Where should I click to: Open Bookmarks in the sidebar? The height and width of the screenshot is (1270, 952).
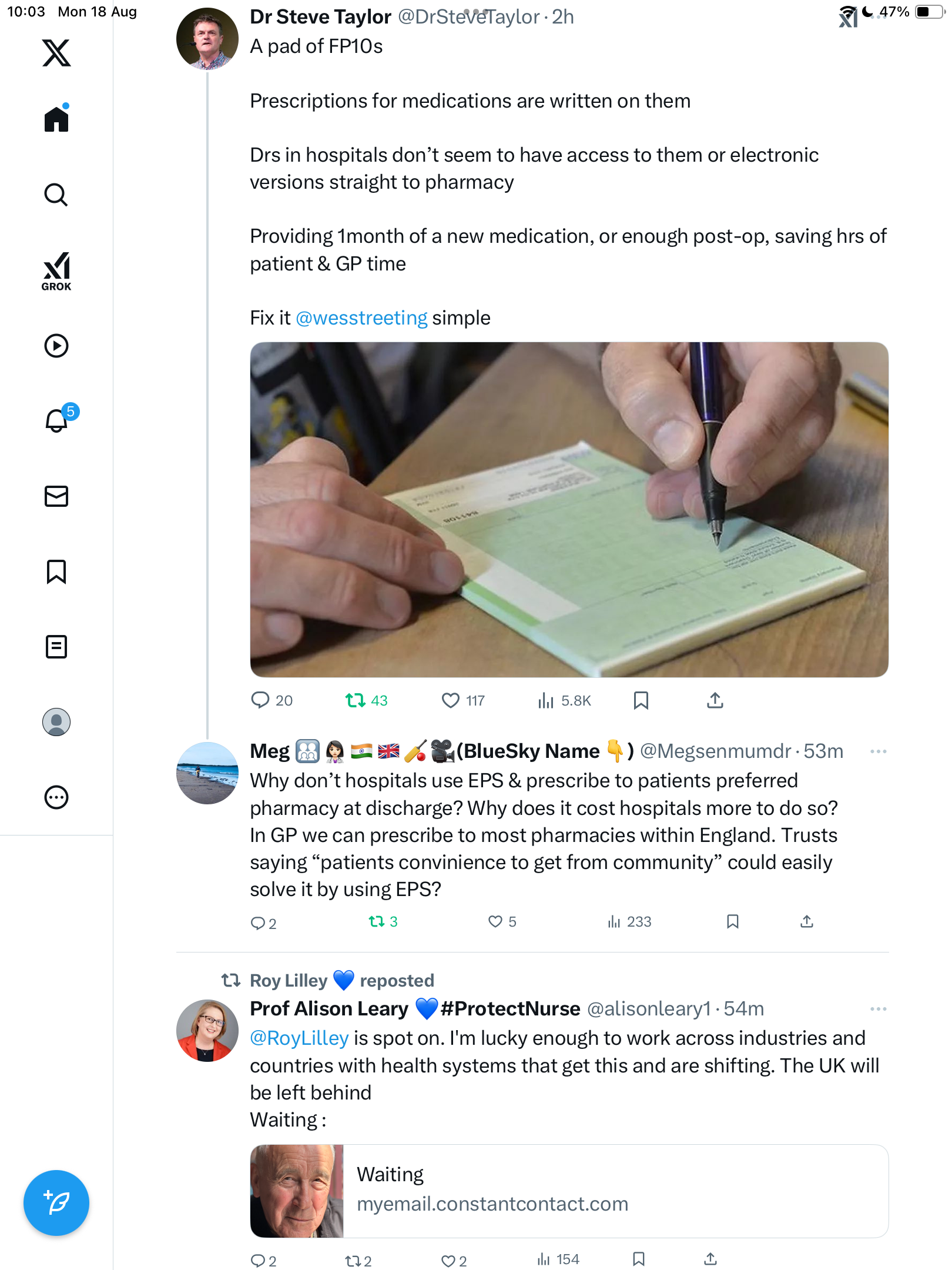[56, 571]
